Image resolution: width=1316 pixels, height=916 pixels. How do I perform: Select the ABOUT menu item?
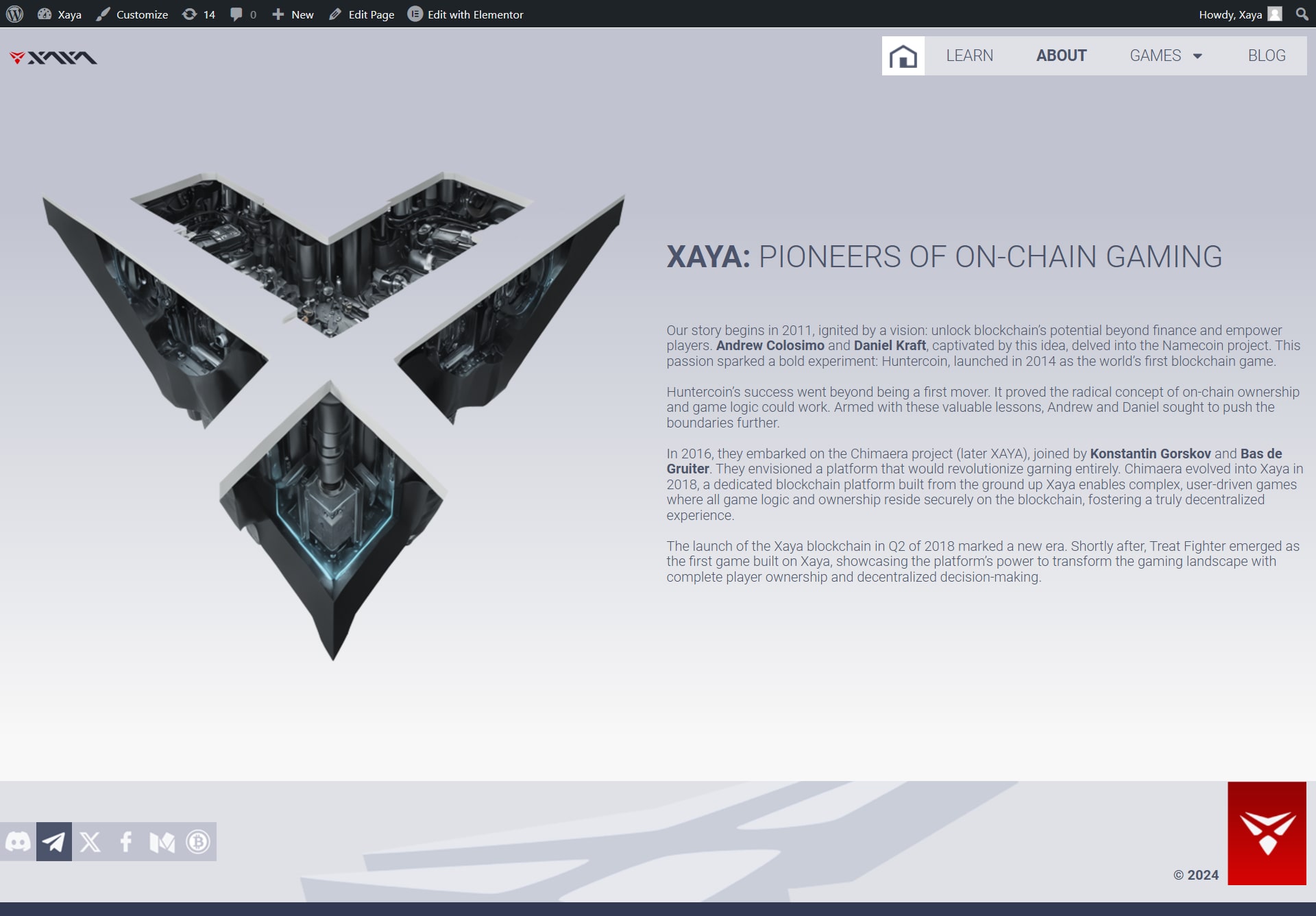pos(1061,55)
